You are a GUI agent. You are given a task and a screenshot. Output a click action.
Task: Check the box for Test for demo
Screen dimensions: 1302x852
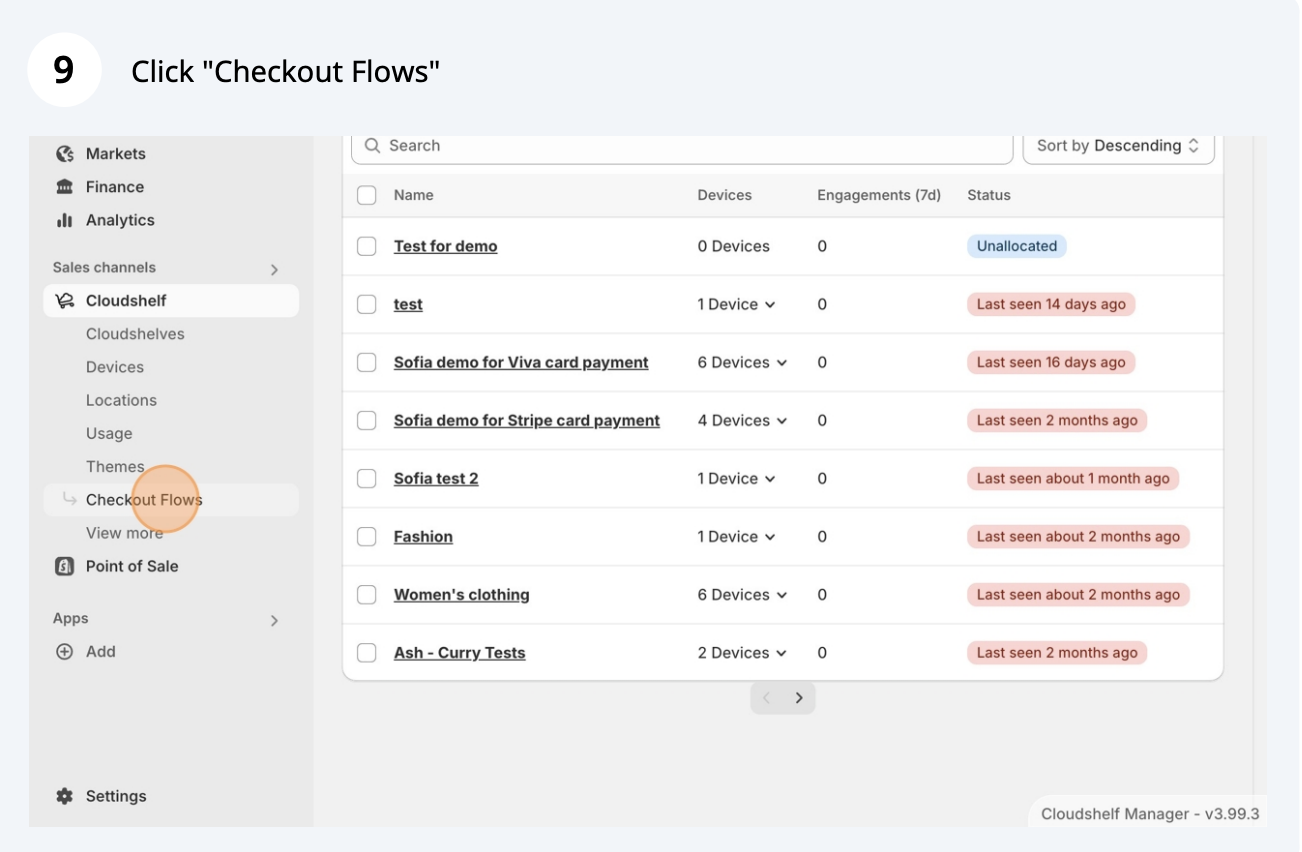[367, 246]
